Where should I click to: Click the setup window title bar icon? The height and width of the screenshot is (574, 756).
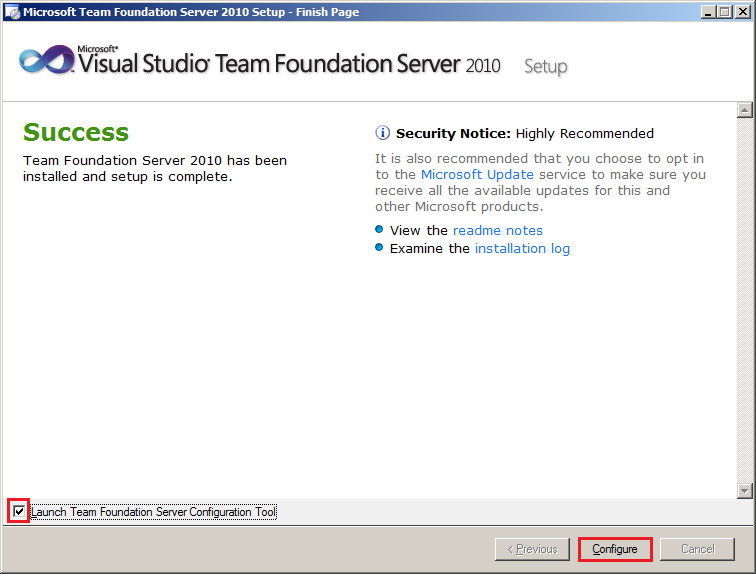(x=12, y=12)
